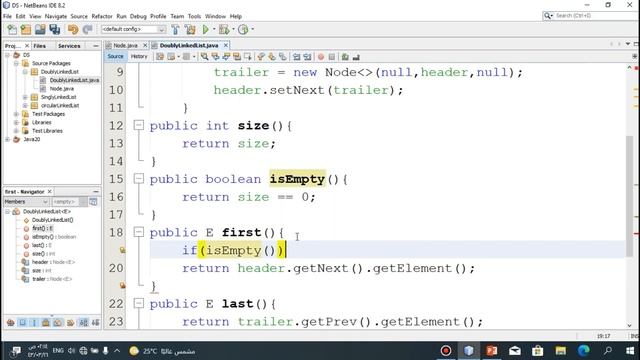Click the Last Edit icon in editor toolbar

pyautogui.click(x=160, y=57)
